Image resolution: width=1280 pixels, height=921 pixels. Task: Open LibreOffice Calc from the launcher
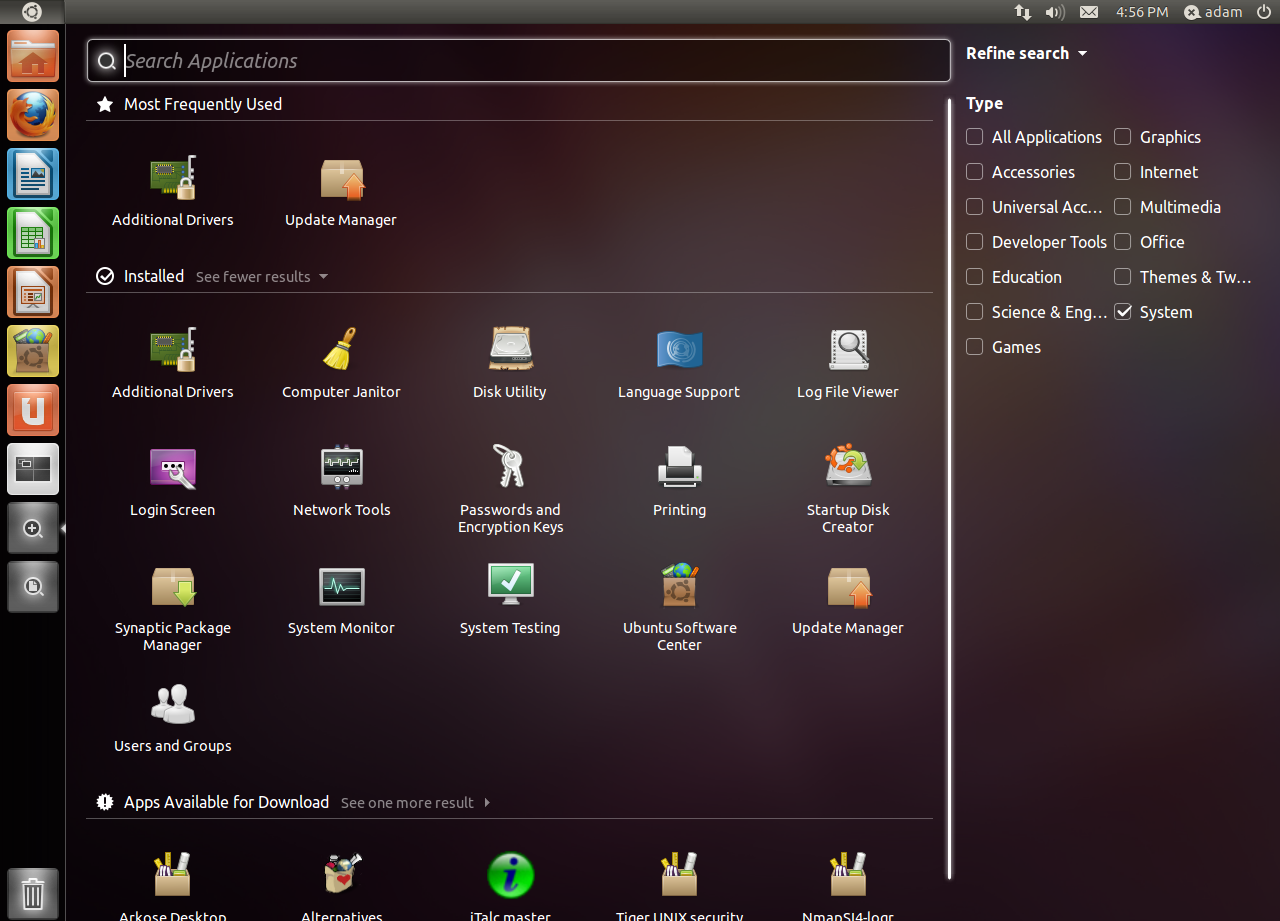pyautogui.click(x=33, y=233)
